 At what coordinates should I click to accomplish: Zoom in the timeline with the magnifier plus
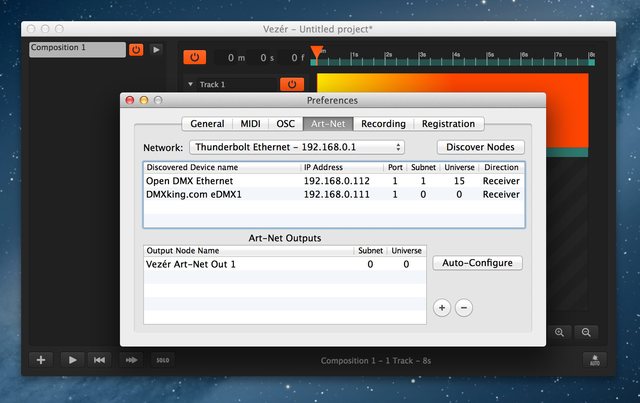[x=560, y=332]
